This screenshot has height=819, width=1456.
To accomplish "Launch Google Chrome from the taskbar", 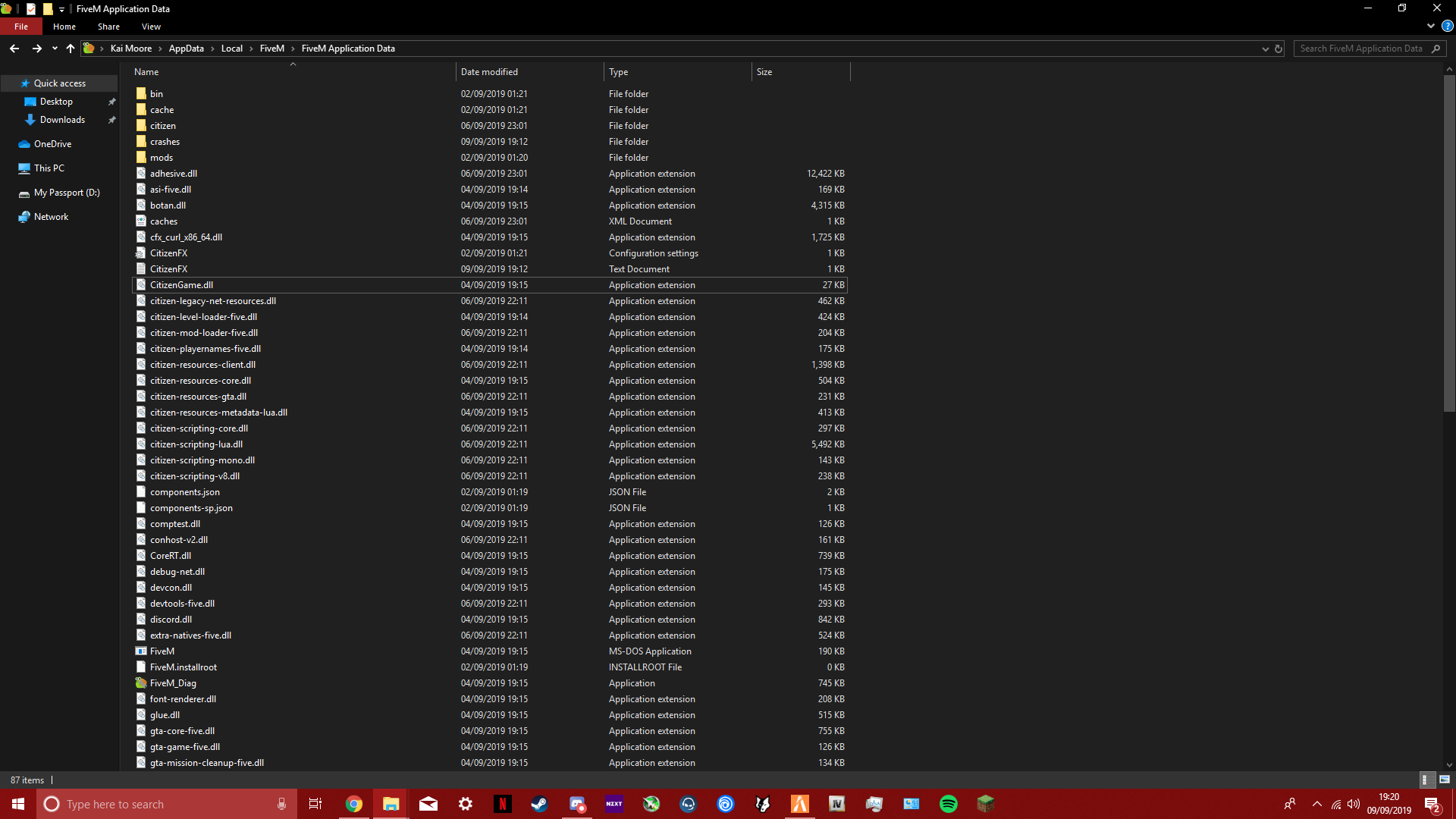I will tap(354, 804).
